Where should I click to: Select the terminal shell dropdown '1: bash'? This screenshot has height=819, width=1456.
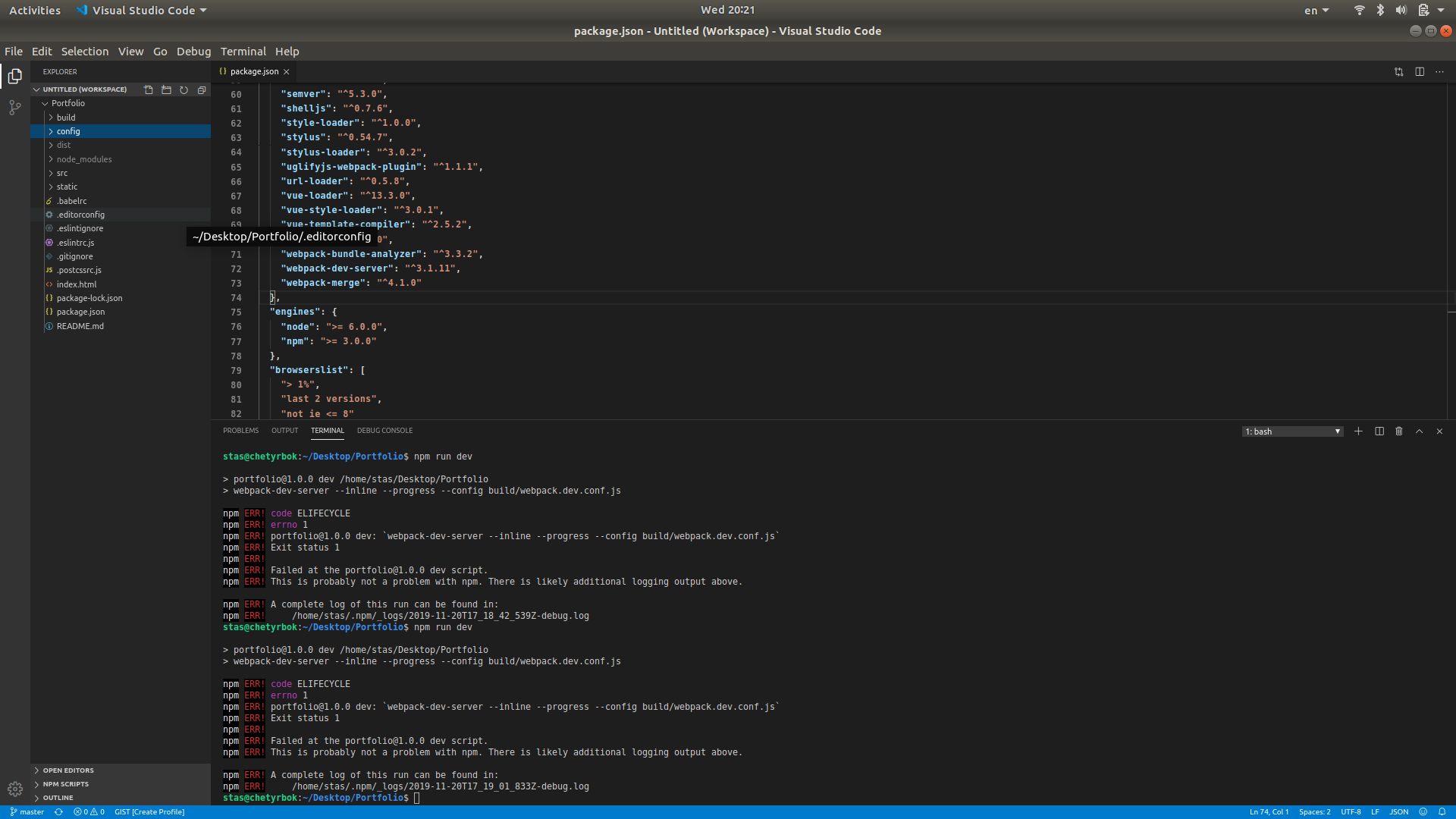(x=1292, y=431)
